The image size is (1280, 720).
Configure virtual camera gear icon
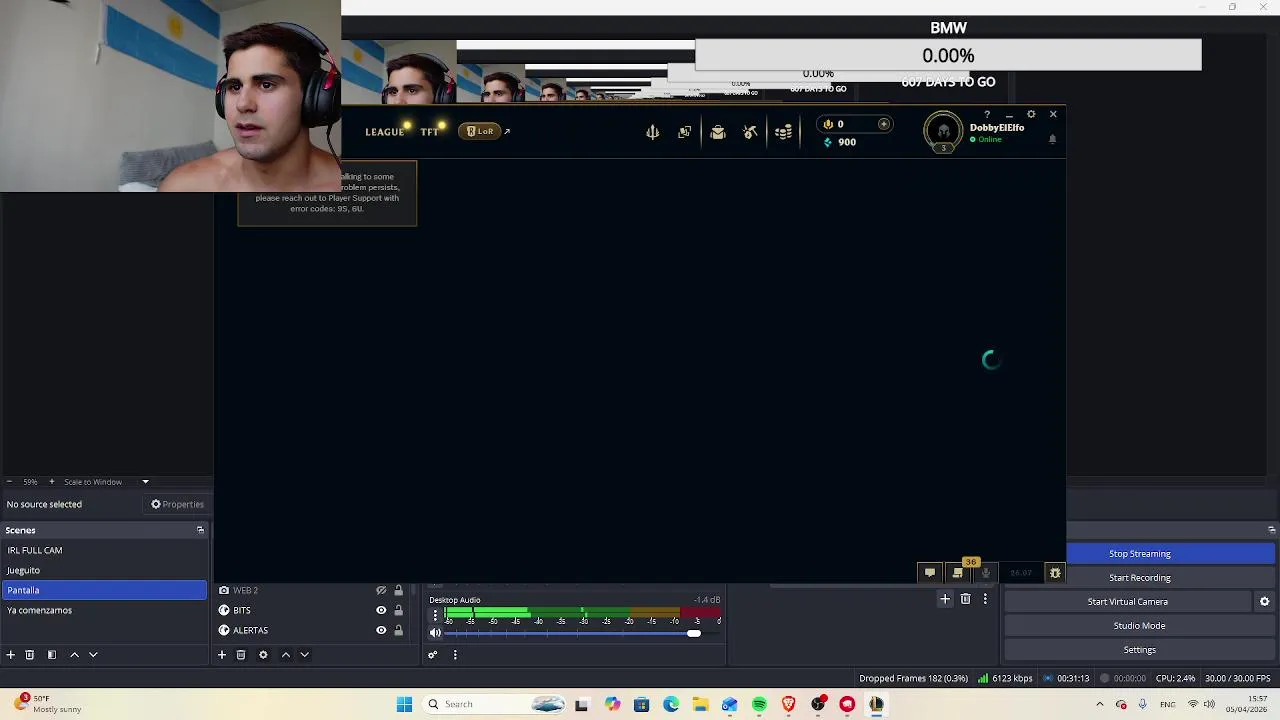[1264, 602]
